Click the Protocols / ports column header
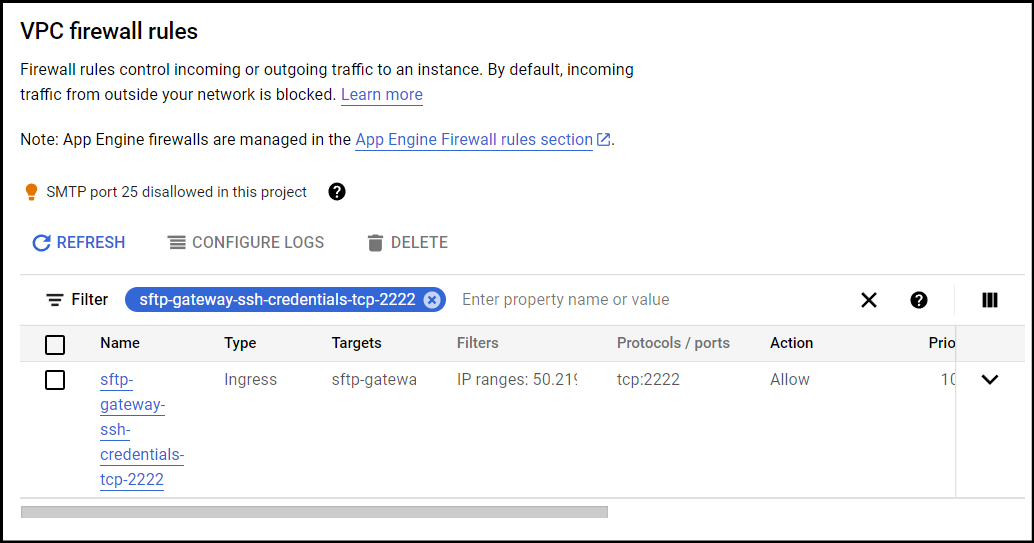 tap(673, 343)
